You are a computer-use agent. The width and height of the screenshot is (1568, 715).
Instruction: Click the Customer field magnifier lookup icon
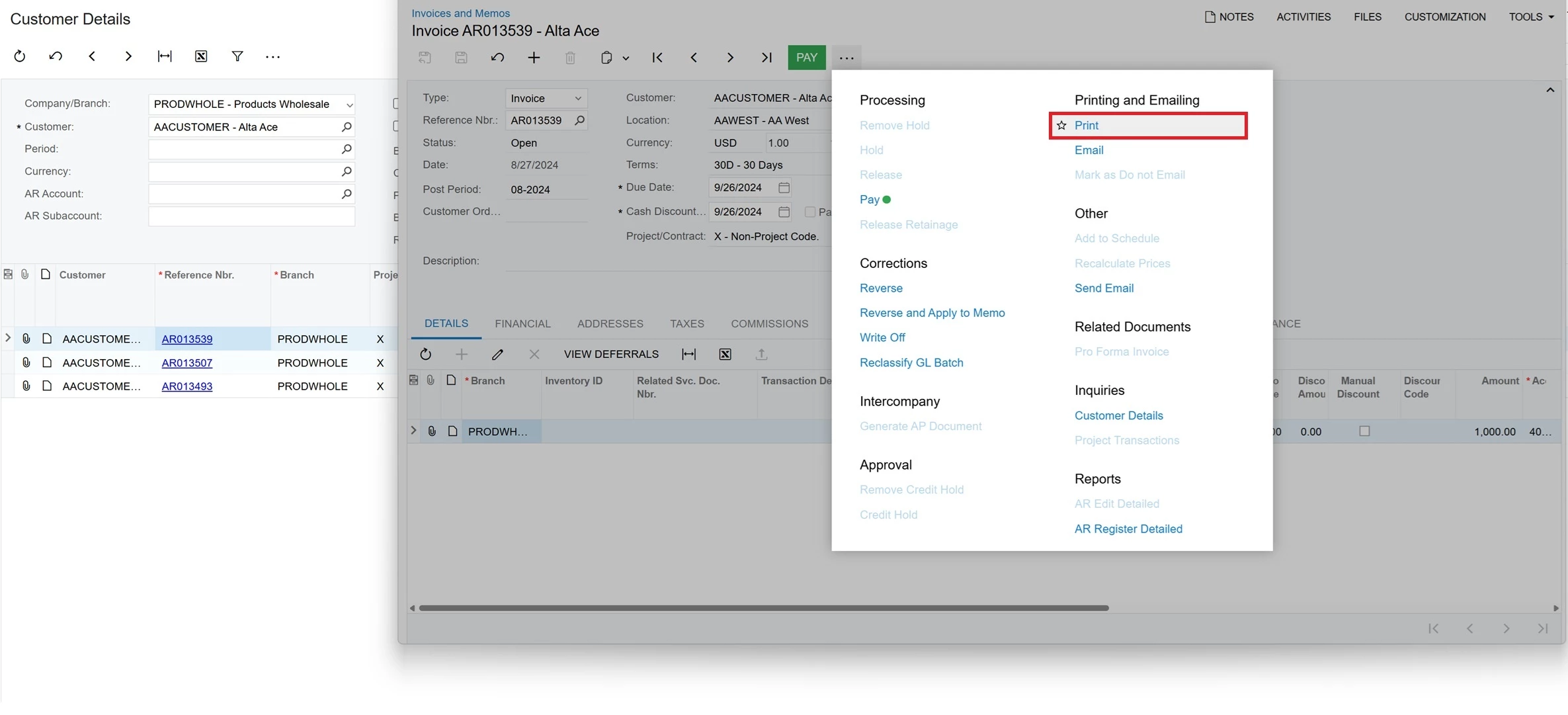point(346,126)
